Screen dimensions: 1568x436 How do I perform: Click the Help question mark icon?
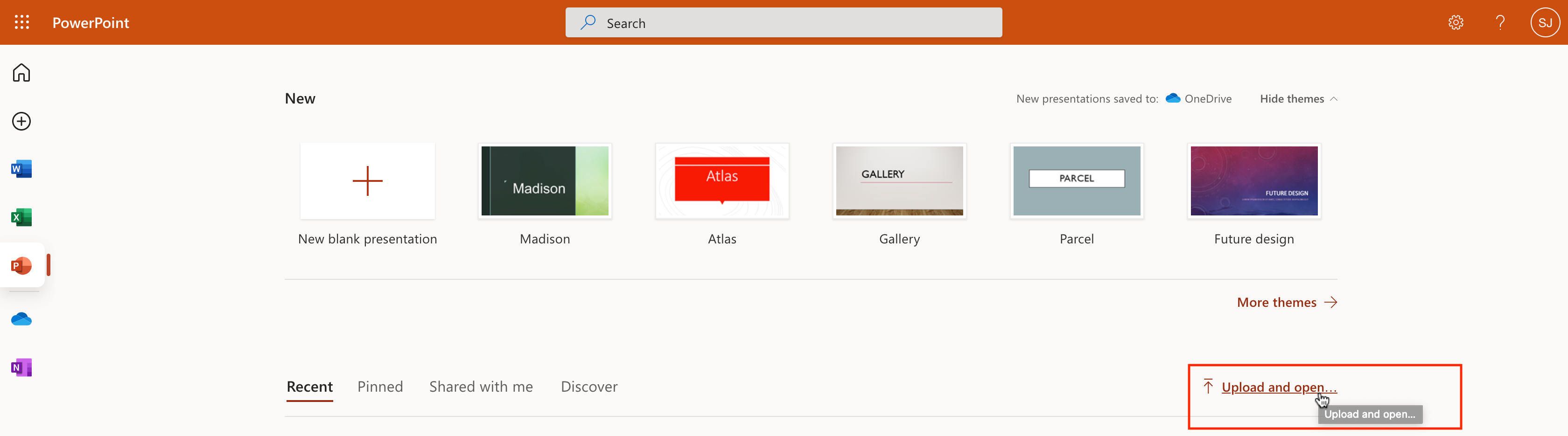point(1500,22)
